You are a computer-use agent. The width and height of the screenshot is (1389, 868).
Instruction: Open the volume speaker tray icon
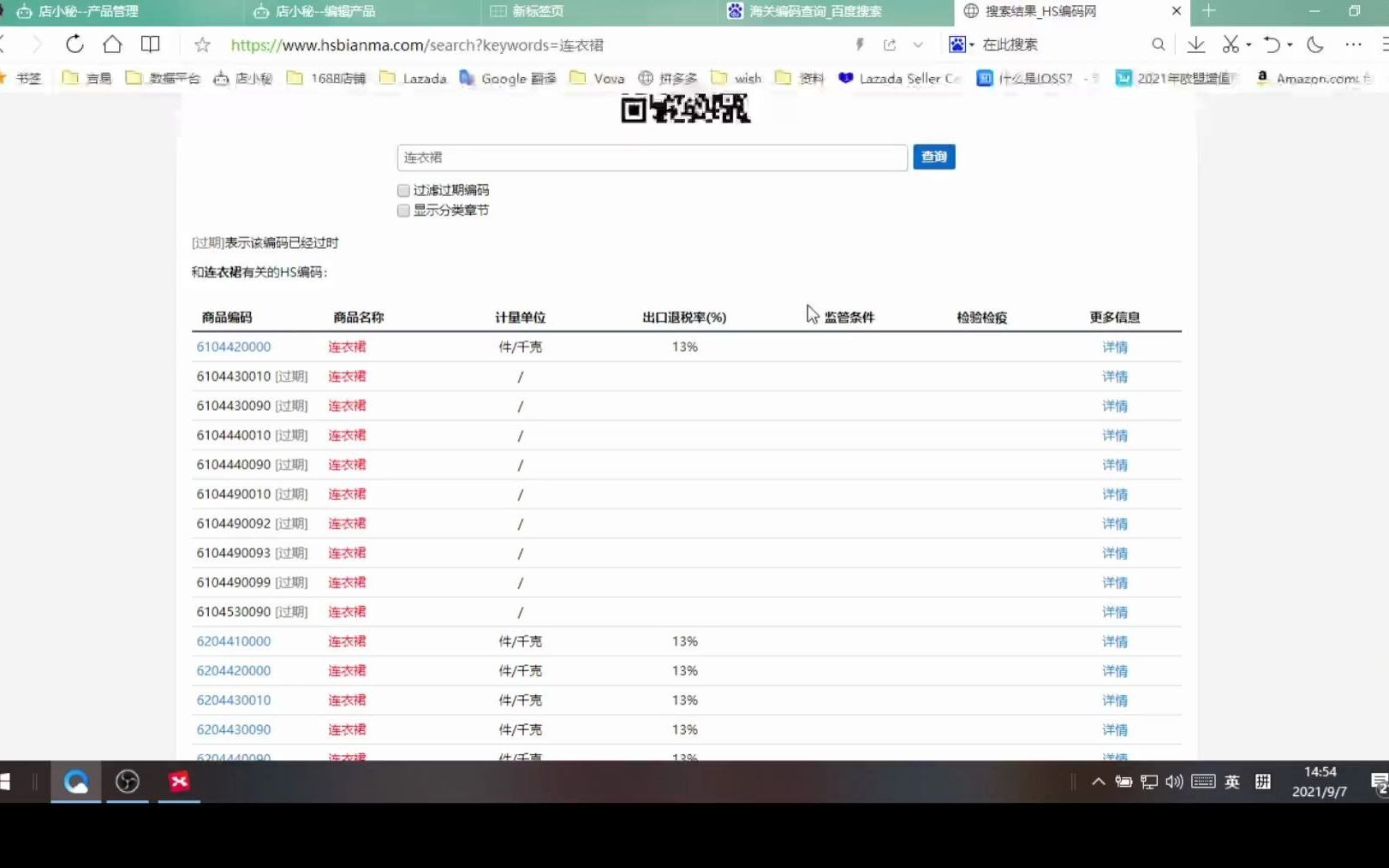pyautogui.click(x=1174, y=782)
